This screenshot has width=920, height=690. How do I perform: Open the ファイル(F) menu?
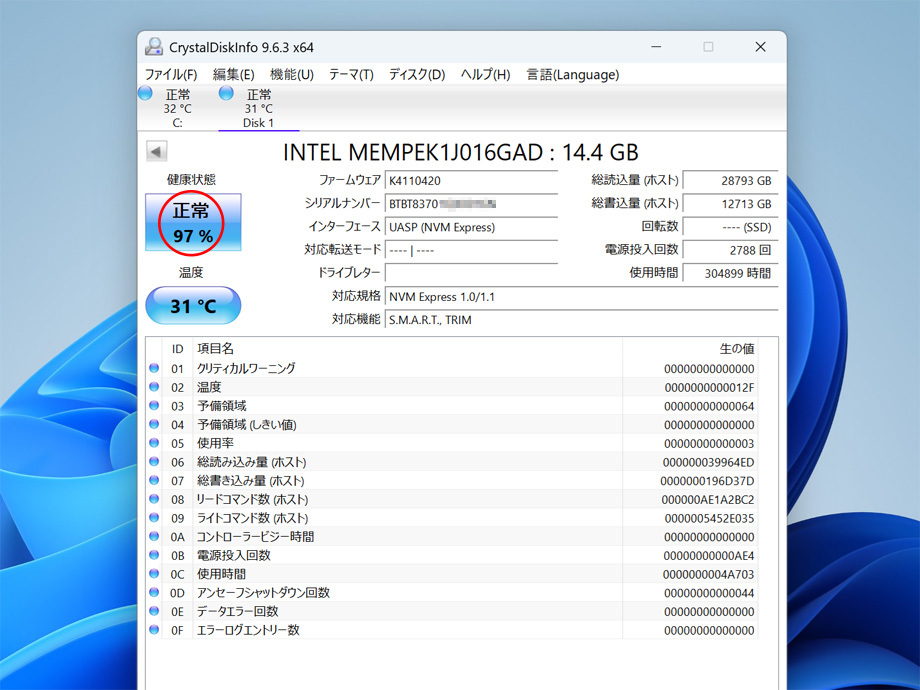click(170, 75)
